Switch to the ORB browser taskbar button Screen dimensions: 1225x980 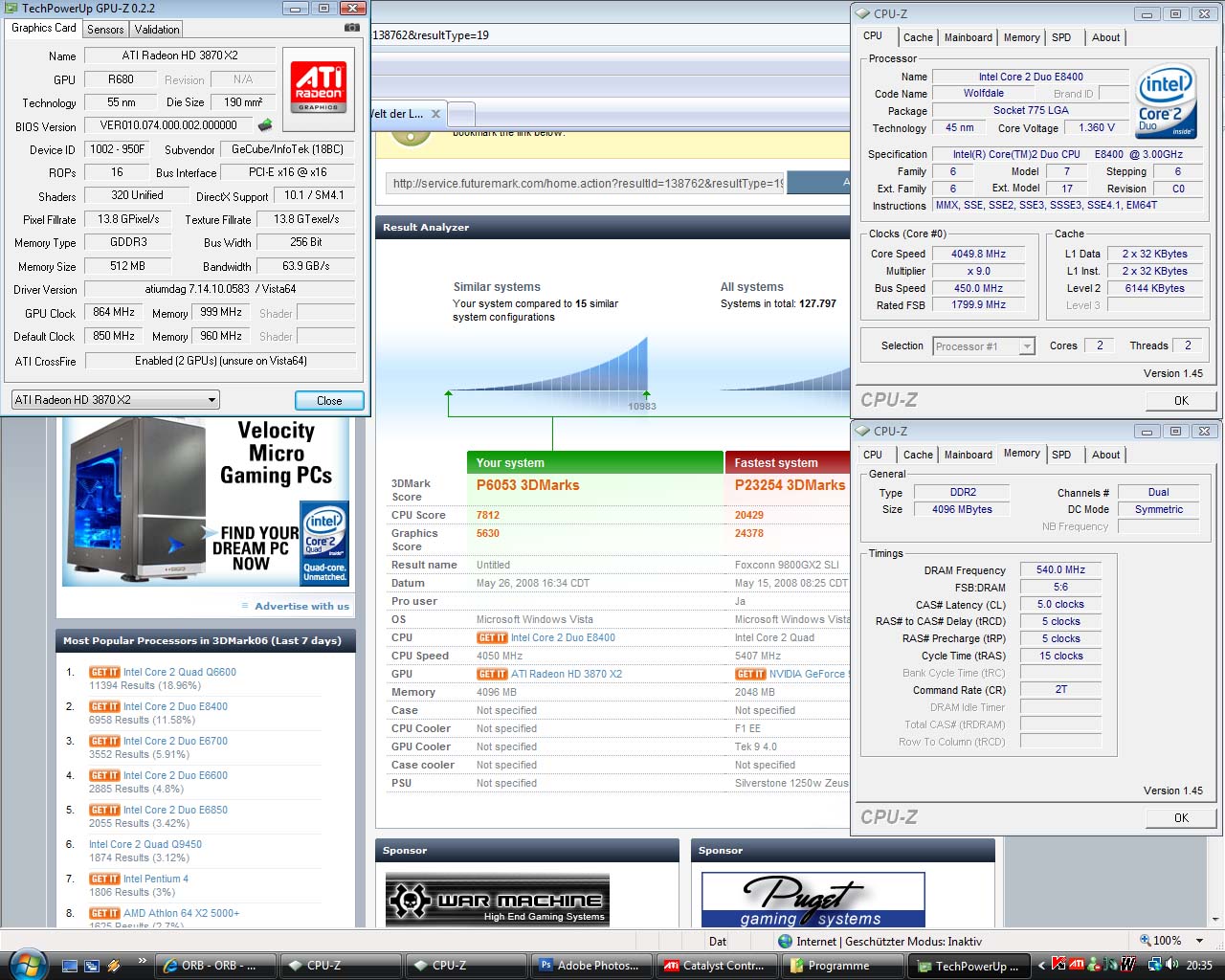(x=216, y=966)
